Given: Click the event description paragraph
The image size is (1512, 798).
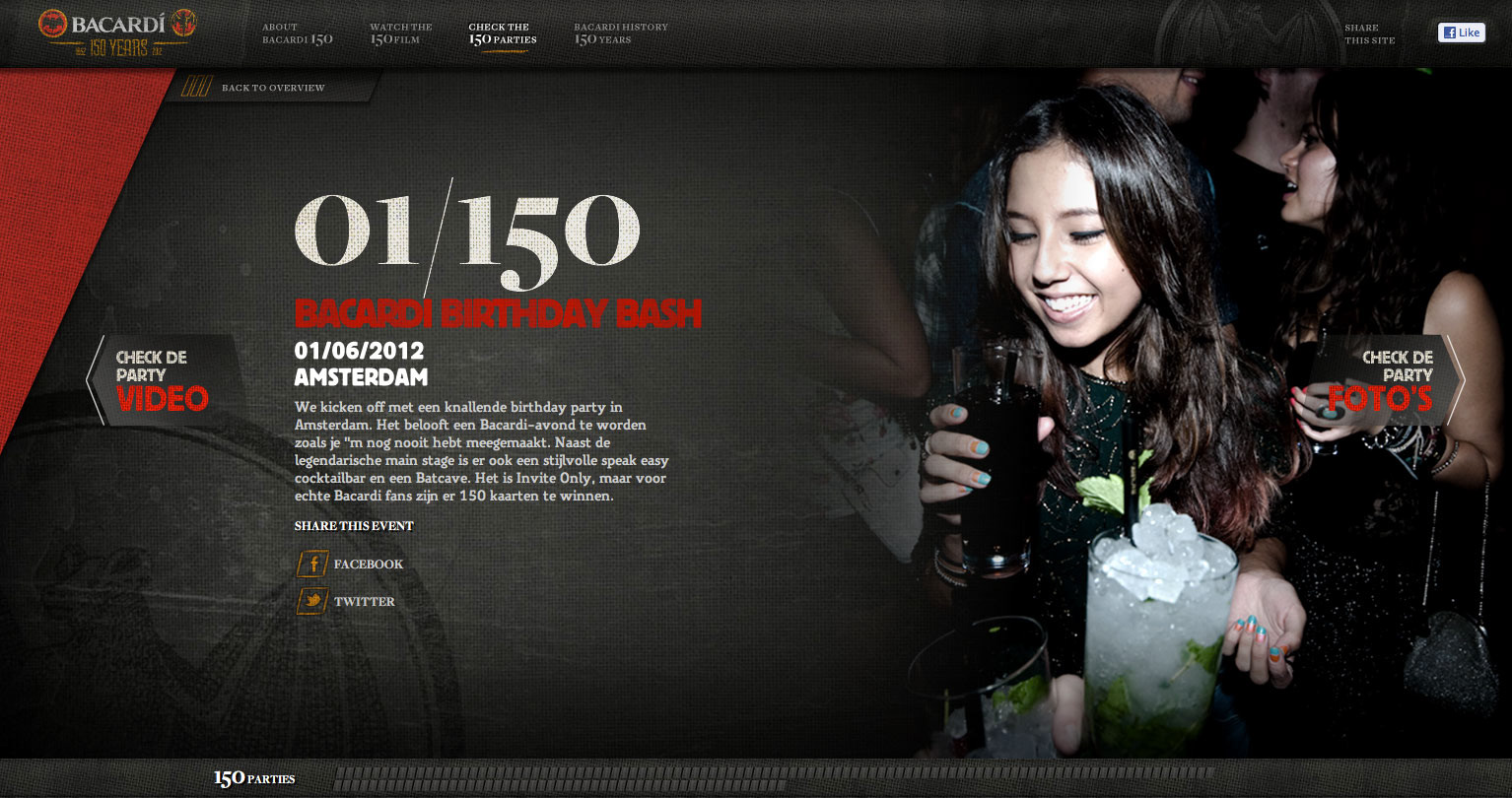Looking at the screenshot, I should (x=482, y=451).
